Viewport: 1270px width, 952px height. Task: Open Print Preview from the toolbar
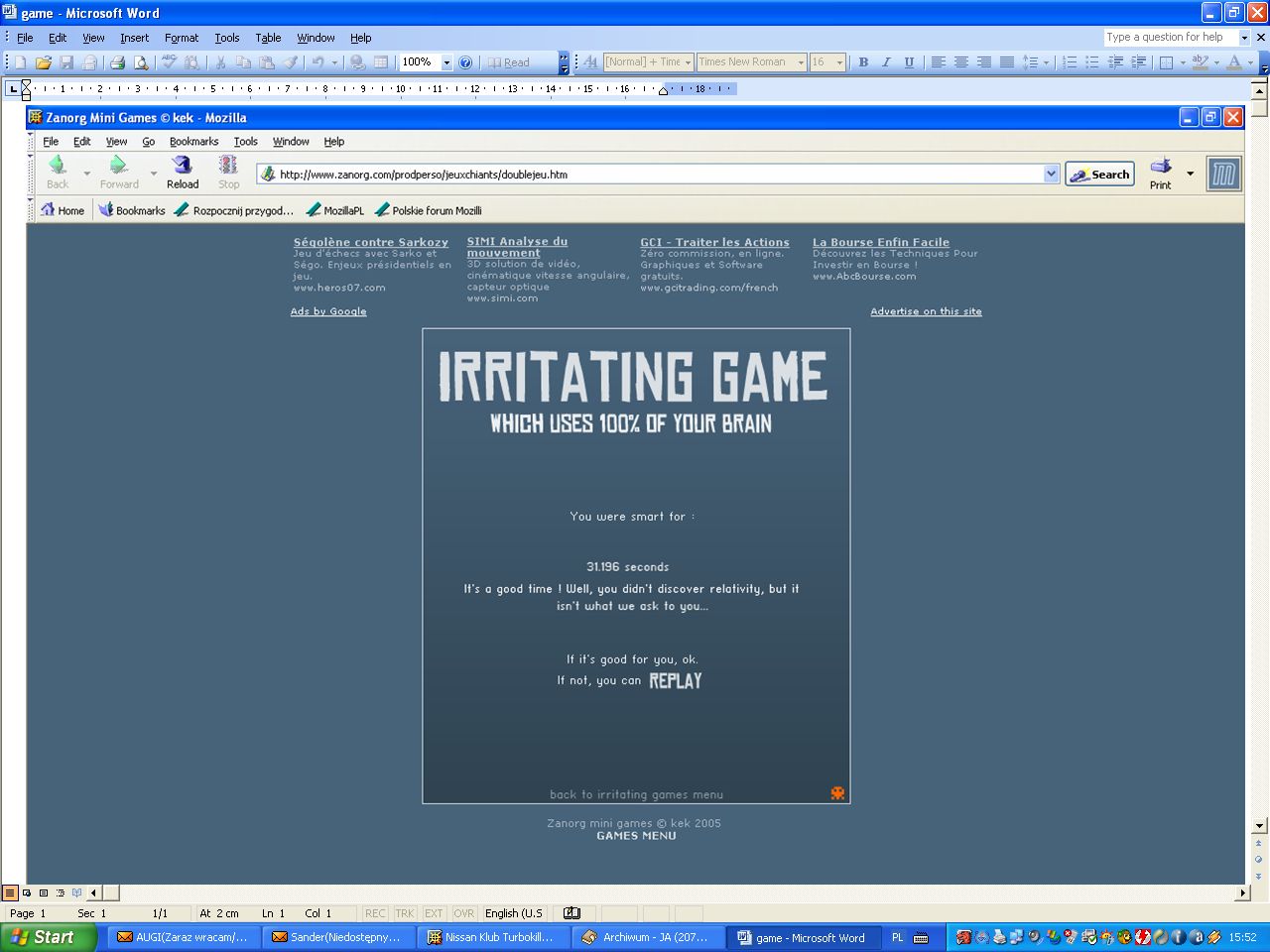pyautogui.click(x=141, y=62)
